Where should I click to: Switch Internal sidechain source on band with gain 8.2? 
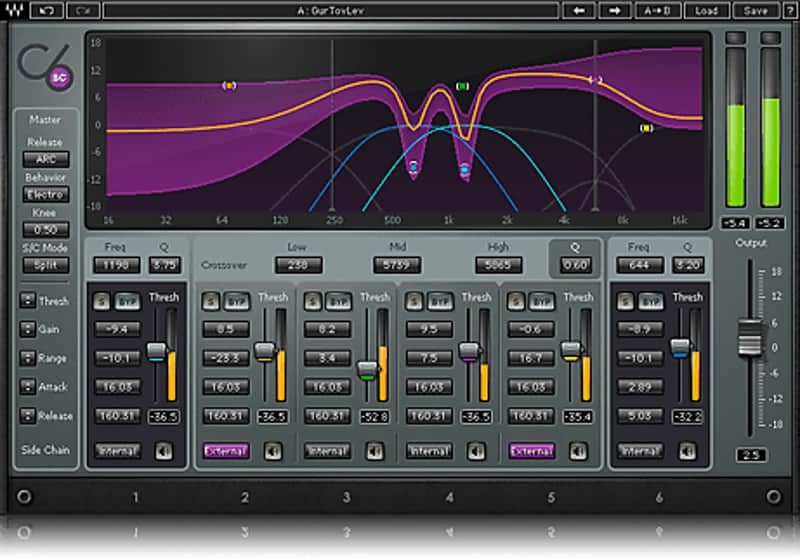click(x=327, y=451)
